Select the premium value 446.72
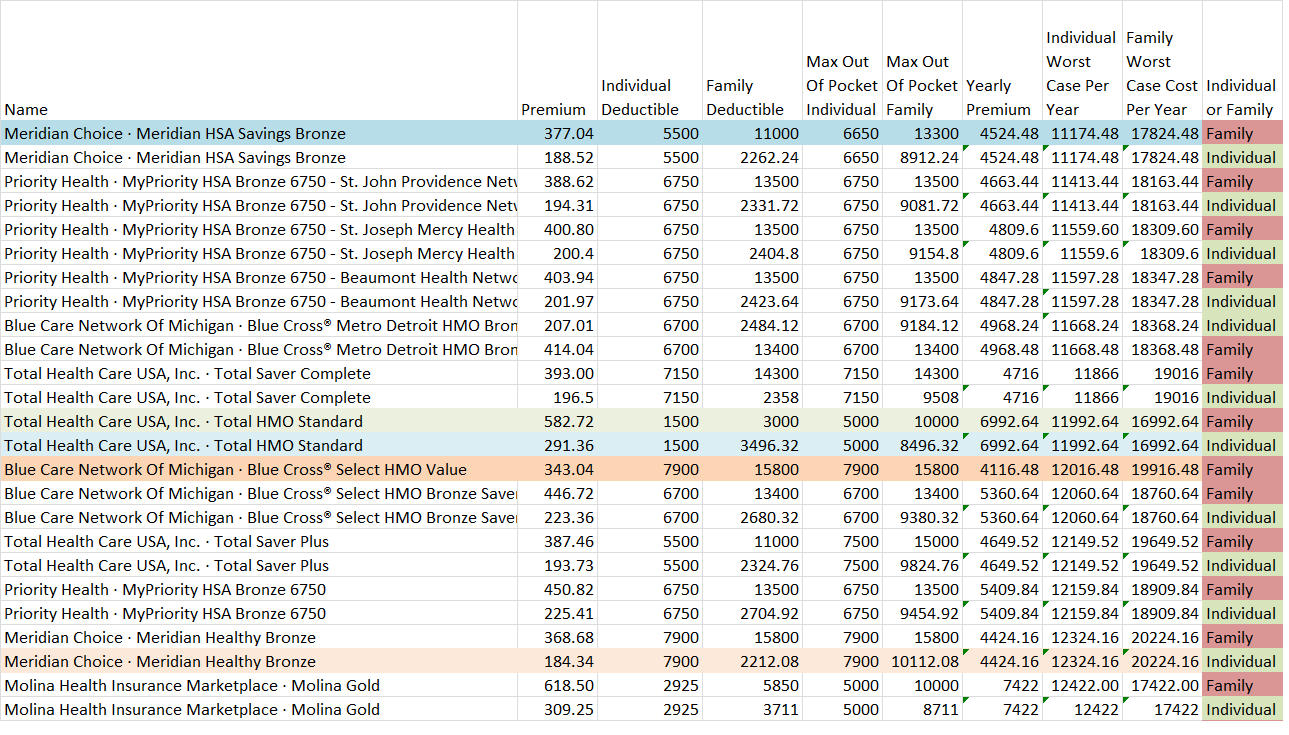The image size is (1289, 735). click(x=557, y=493)
